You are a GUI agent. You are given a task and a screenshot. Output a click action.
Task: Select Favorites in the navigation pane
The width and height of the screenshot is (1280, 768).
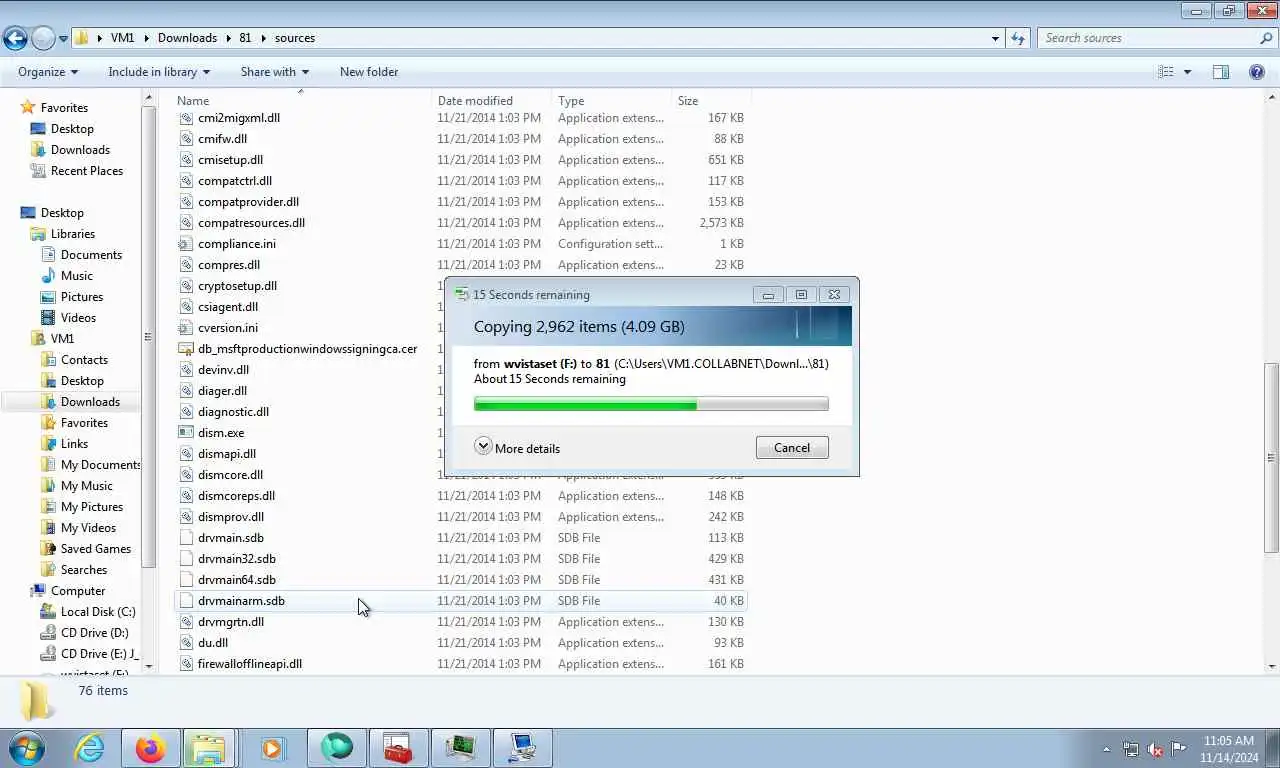(x=64, y=108)
